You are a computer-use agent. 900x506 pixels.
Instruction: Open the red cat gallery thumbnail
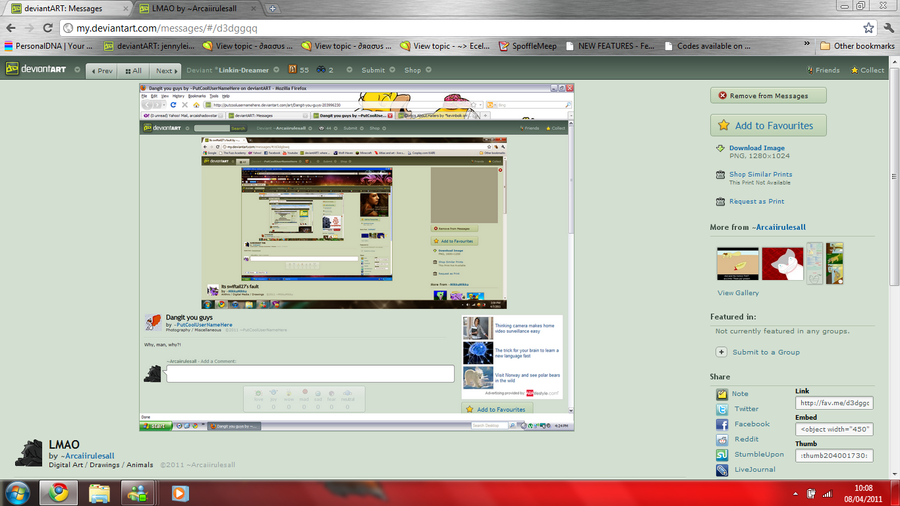(x=782, y=264)
